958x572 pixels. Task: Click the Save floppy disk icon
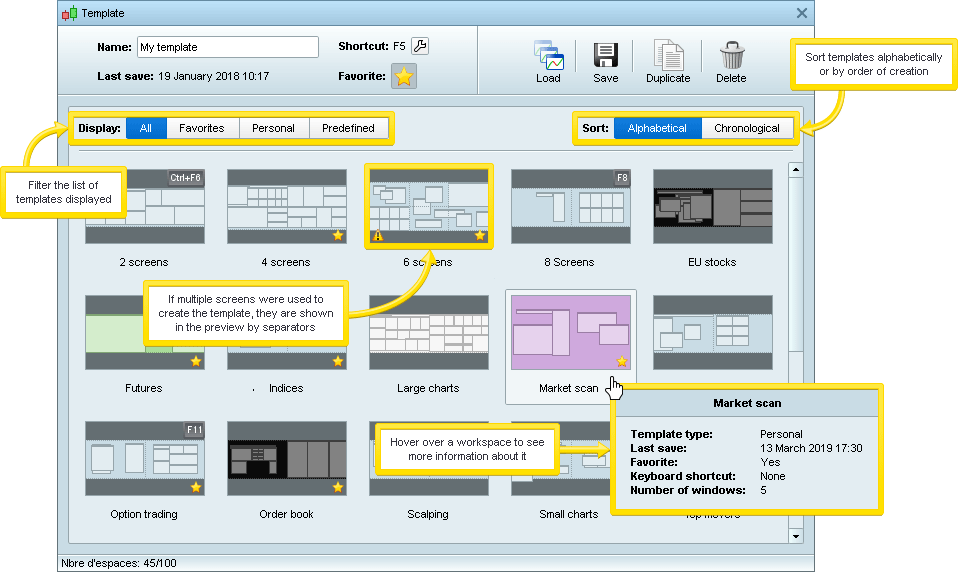605,56
